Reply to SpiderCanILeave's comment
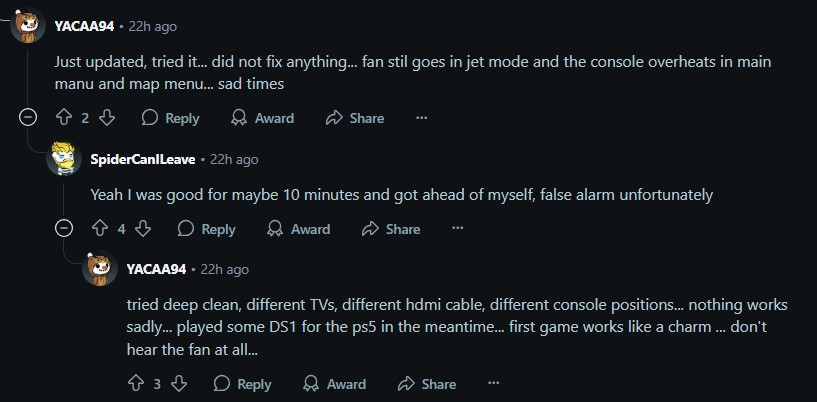 coord(206,229)
